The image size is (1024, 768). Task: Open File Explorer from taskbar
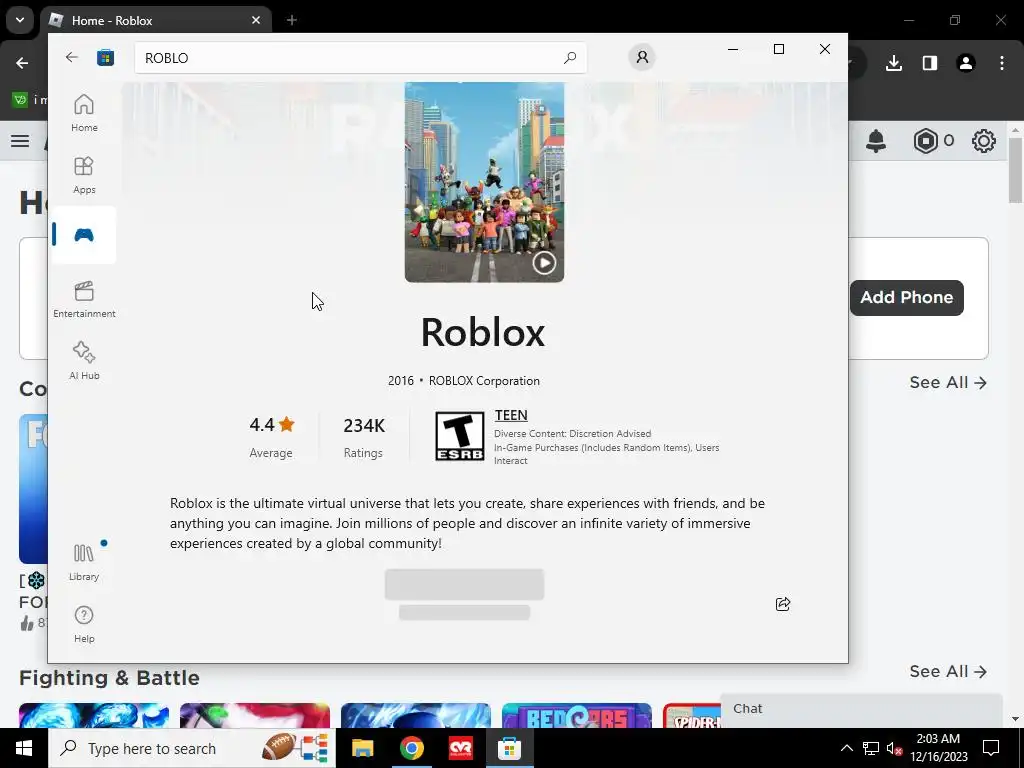362,748
